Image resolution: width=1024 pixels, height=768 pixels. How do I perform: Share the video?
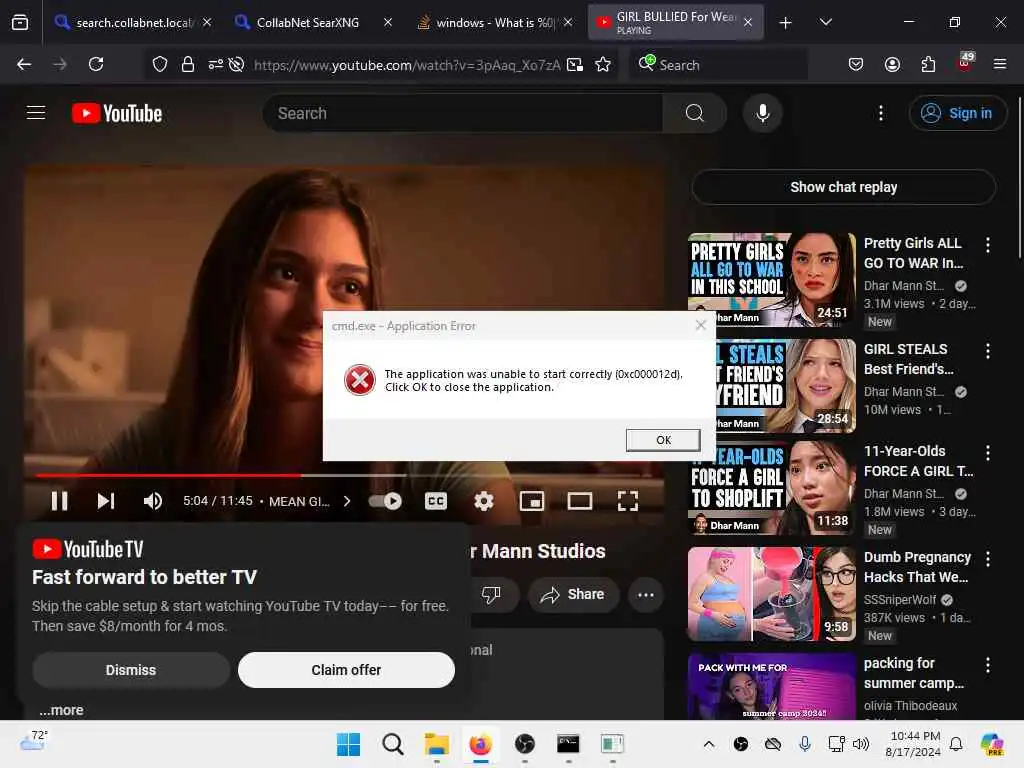[573, 594]
